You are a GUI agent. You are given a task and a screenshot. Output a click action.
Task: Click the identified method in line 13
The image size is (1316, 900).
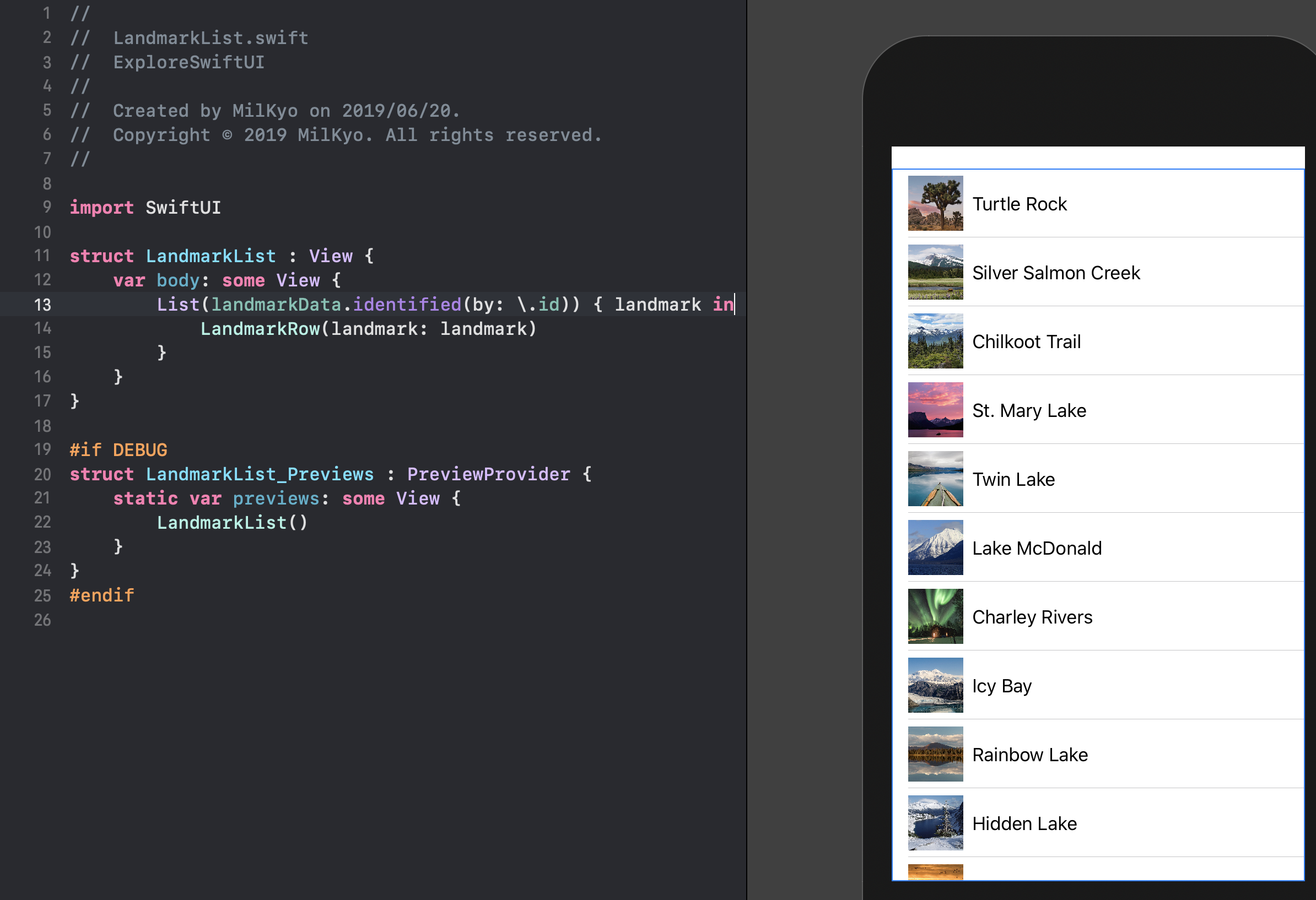(407, 305)
